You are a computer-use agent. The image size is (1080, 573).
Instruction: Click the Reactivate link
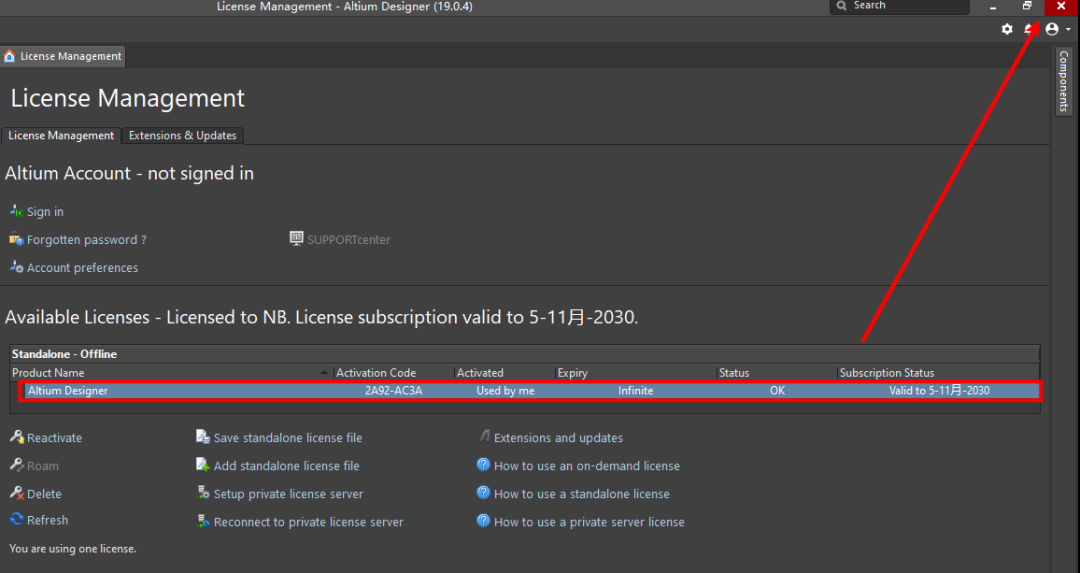pos(54,438)
